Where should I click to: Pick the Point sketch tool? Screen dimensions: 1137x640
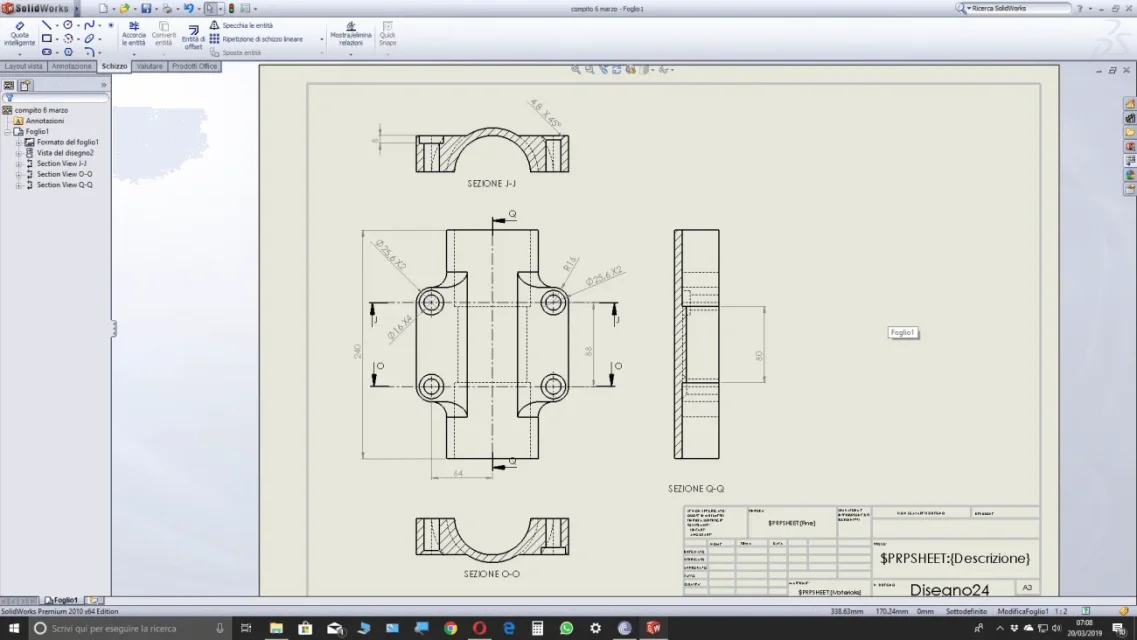(110, 25)
